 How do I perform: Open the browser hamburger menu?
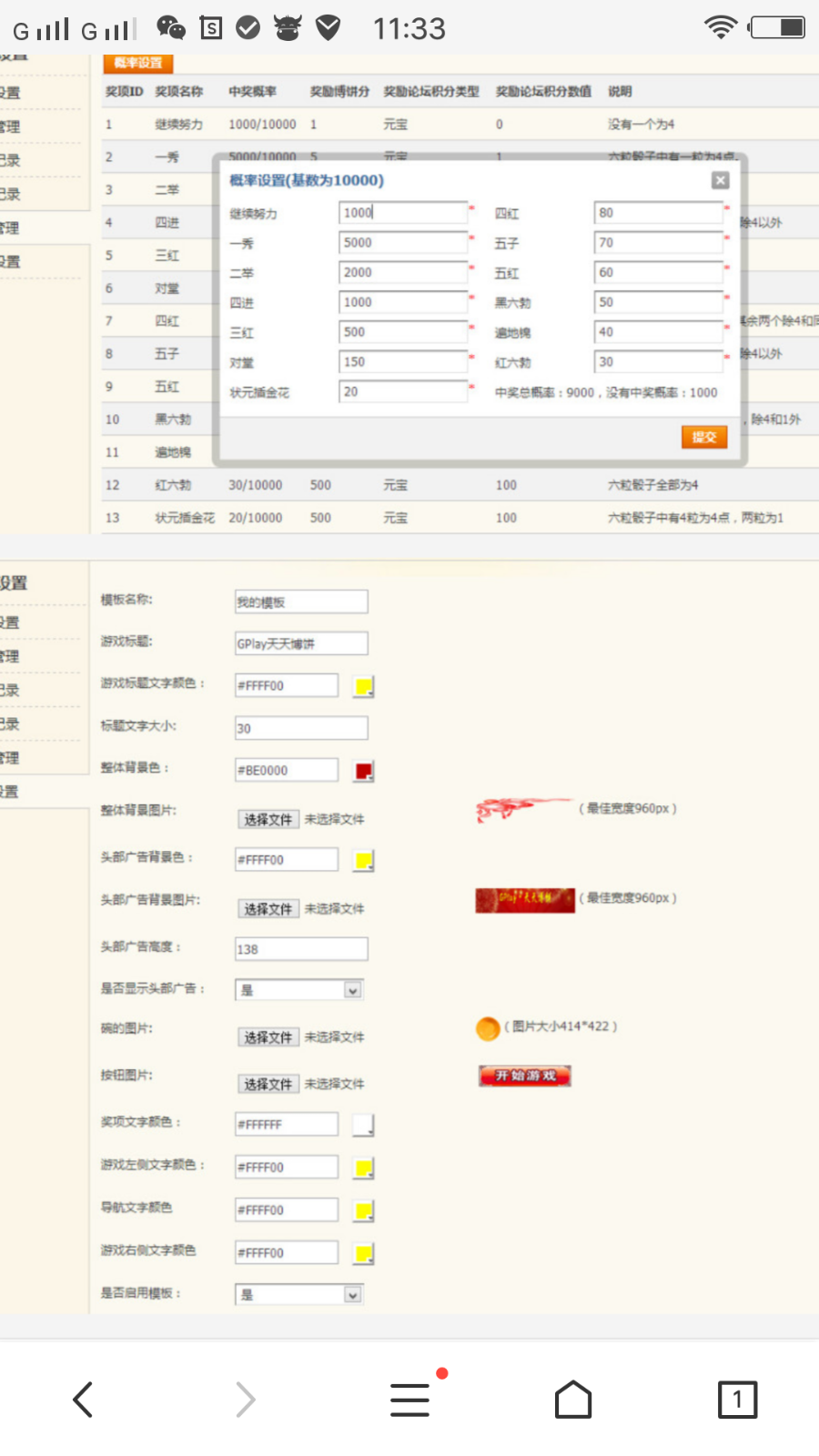pyautogui.click(x=410, y=1400)
